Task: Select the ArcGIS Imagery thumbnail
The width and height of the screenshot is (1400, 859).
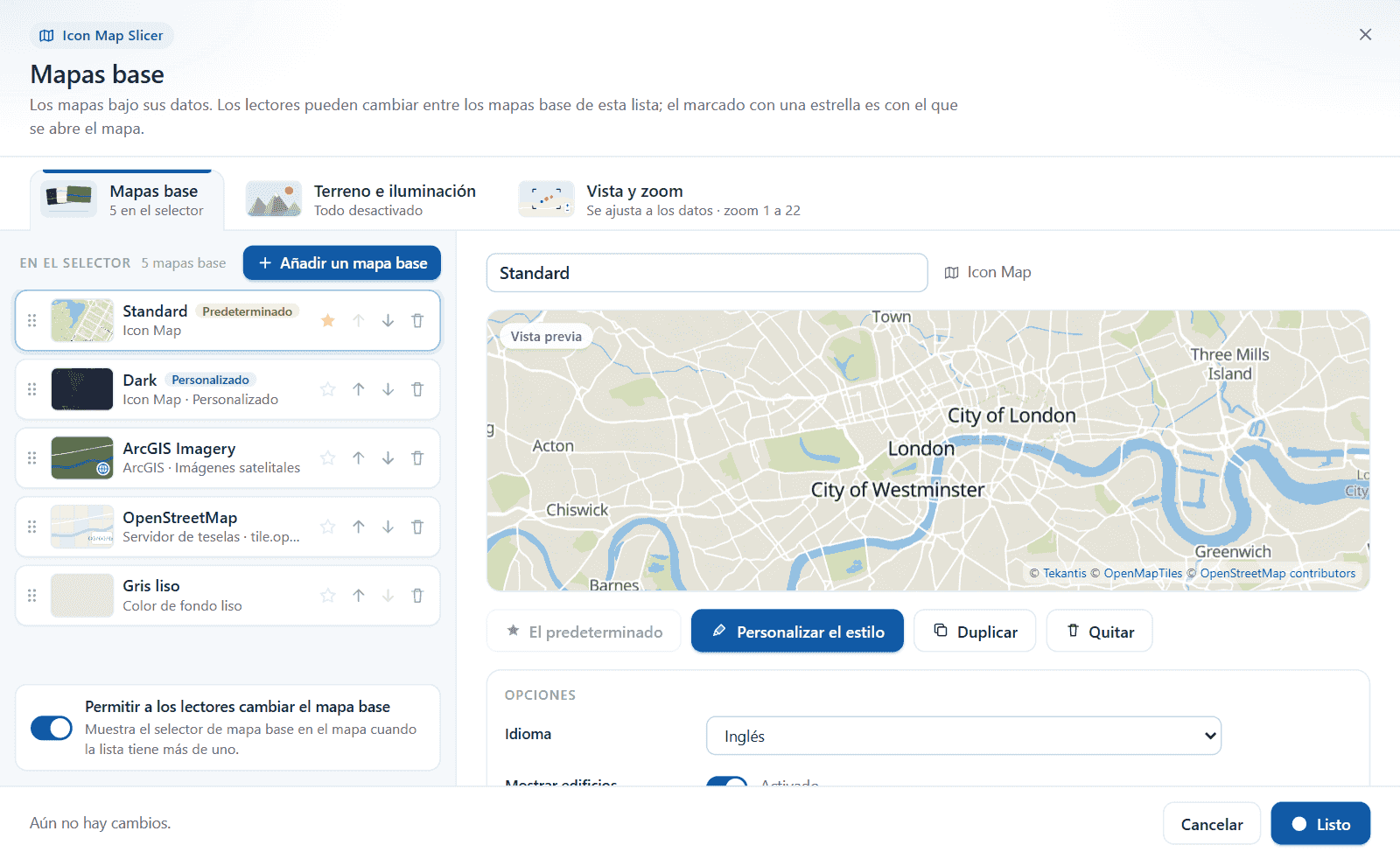Action: [x=82, y=457]
